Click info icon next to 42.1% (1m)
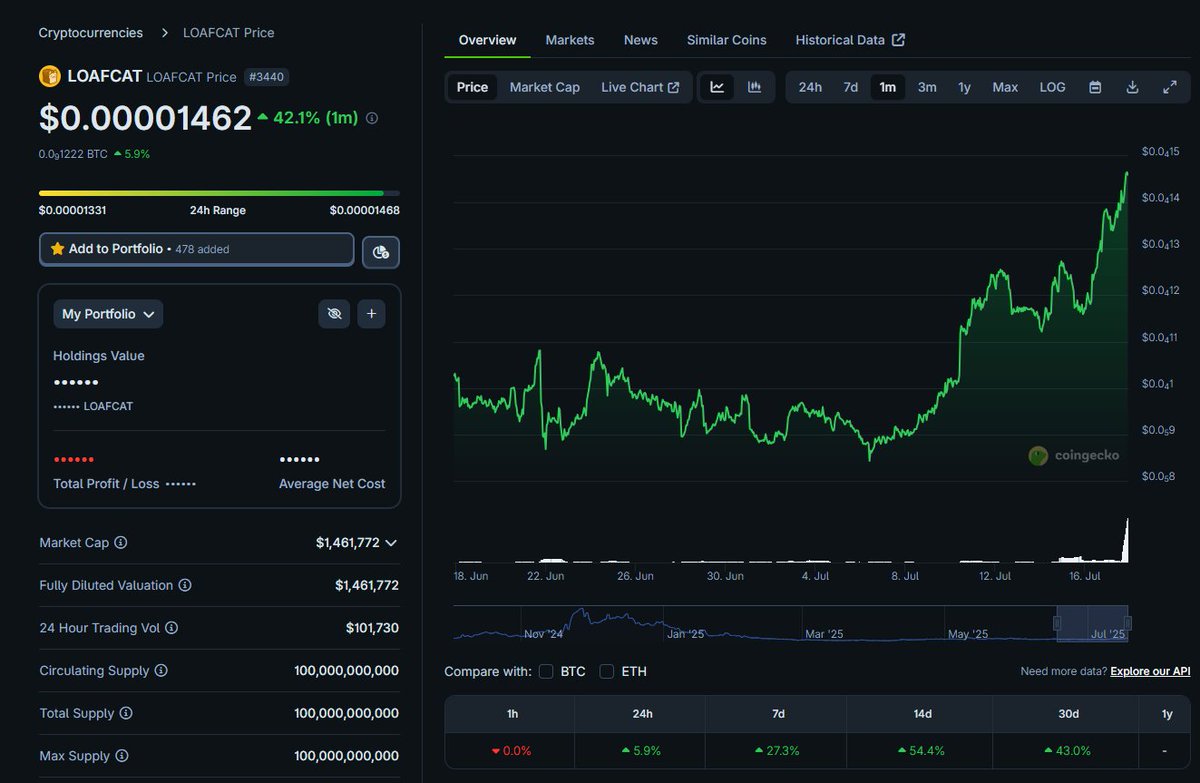 [372, 118]
